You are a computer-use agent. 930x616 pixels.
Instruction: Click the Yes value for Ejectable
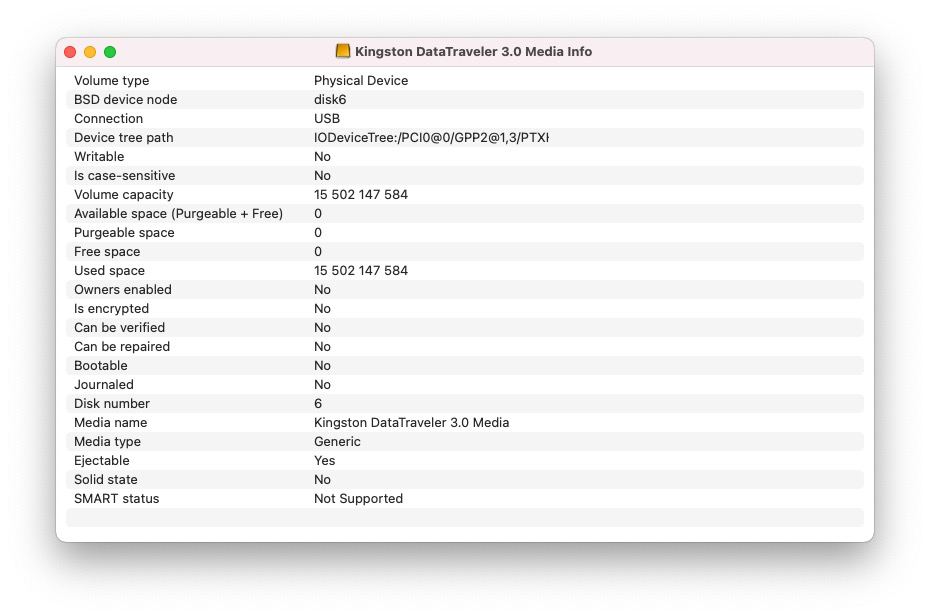click(x=324, y=460)
